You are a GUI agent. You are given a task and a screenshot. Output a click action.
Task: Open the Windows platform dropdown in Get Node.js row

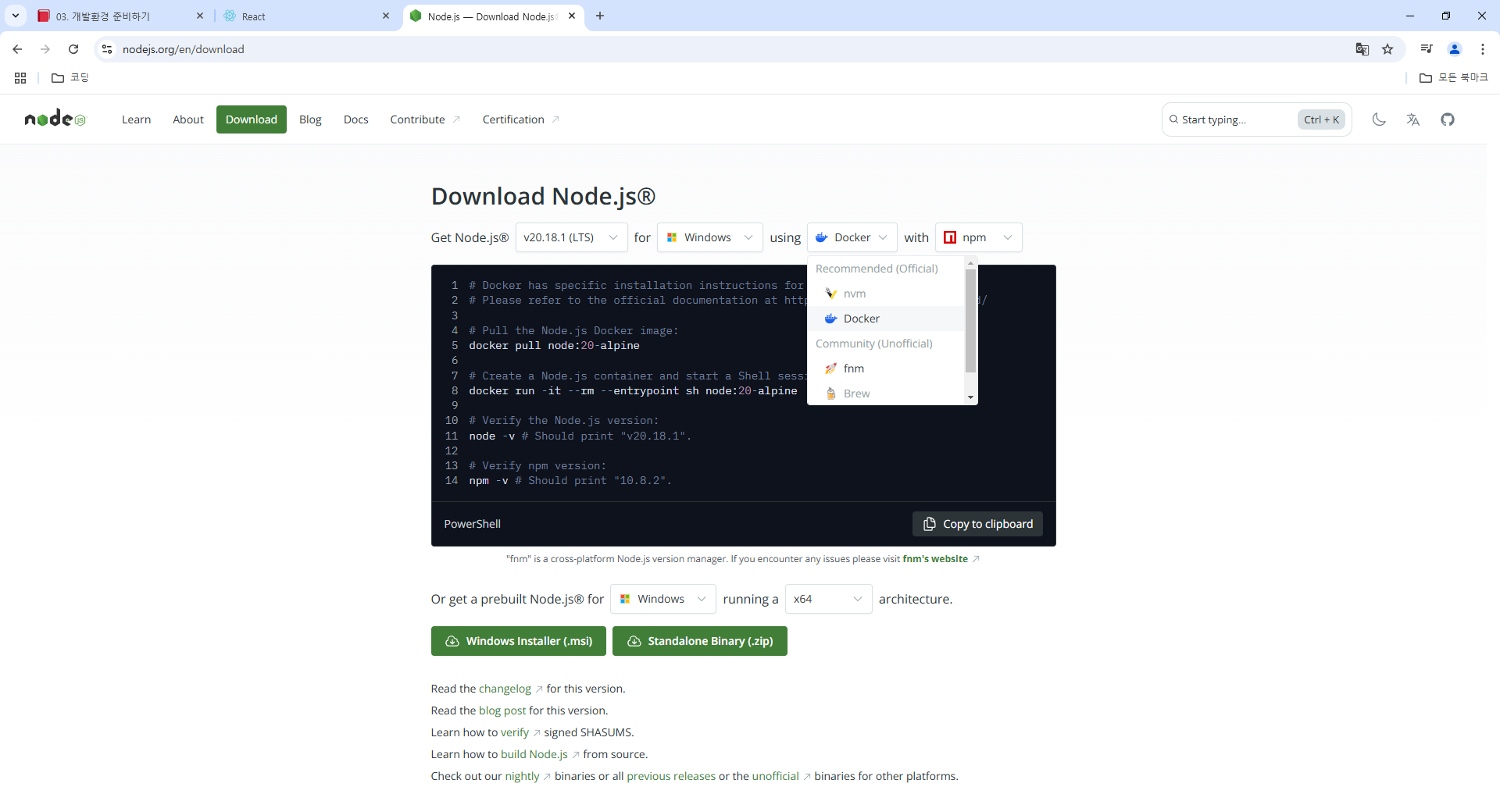click(709, 237)
